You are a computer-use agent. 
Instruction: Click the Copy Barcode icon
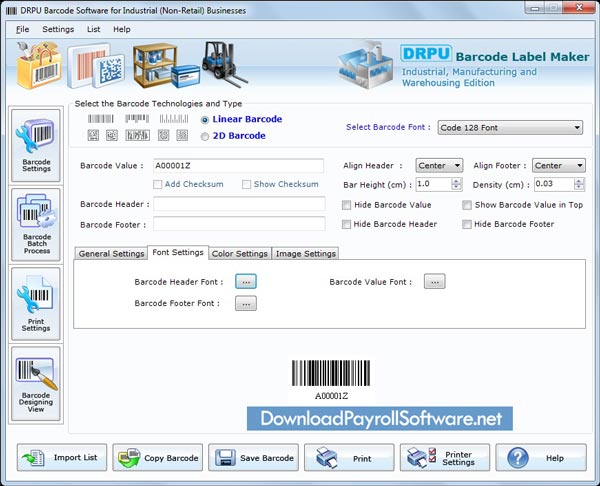point(129,458)
